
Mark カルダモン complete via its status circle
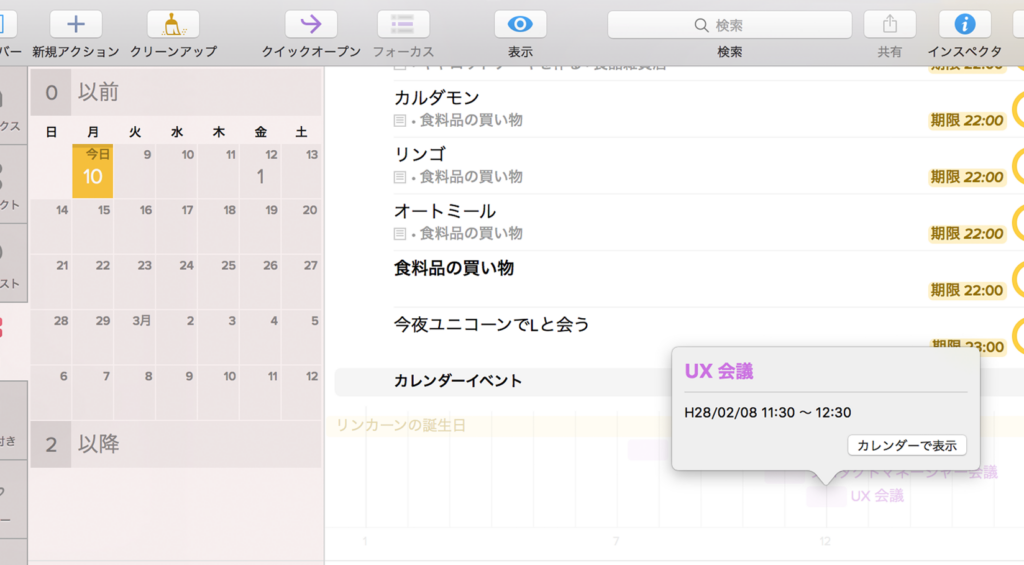1017,108
